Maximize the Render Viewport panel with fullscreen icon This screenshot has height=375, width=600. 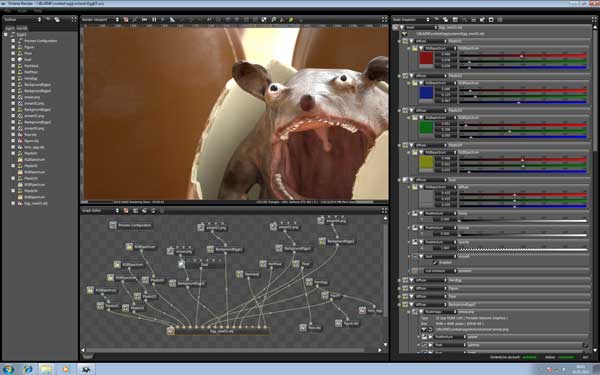click(384, 20)
